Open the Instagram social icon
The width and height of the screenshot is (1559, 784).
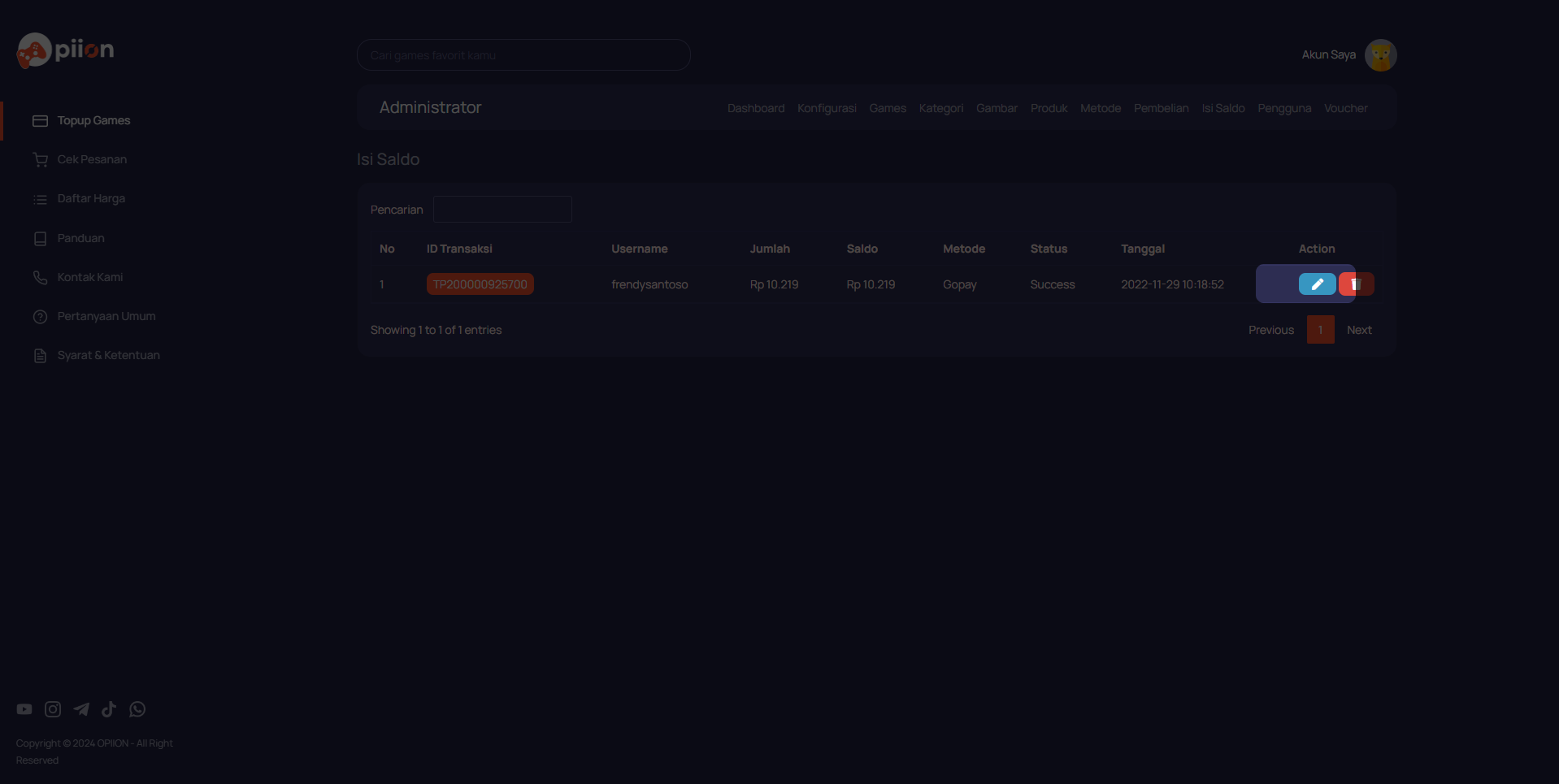[x=53, y=709]
